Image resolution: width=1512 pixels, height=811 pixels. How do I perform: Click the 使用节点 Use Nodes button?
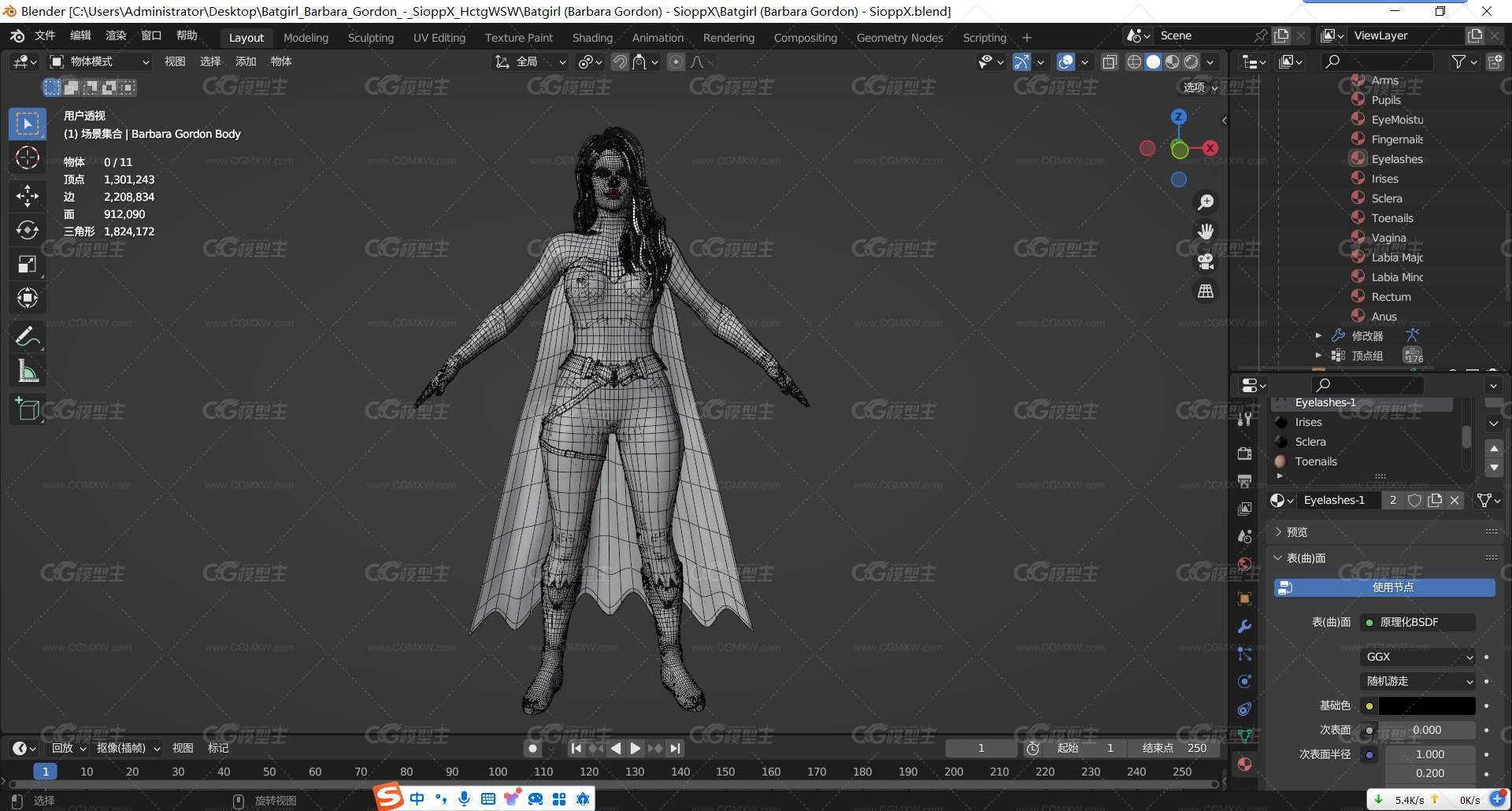[1384, 587]
